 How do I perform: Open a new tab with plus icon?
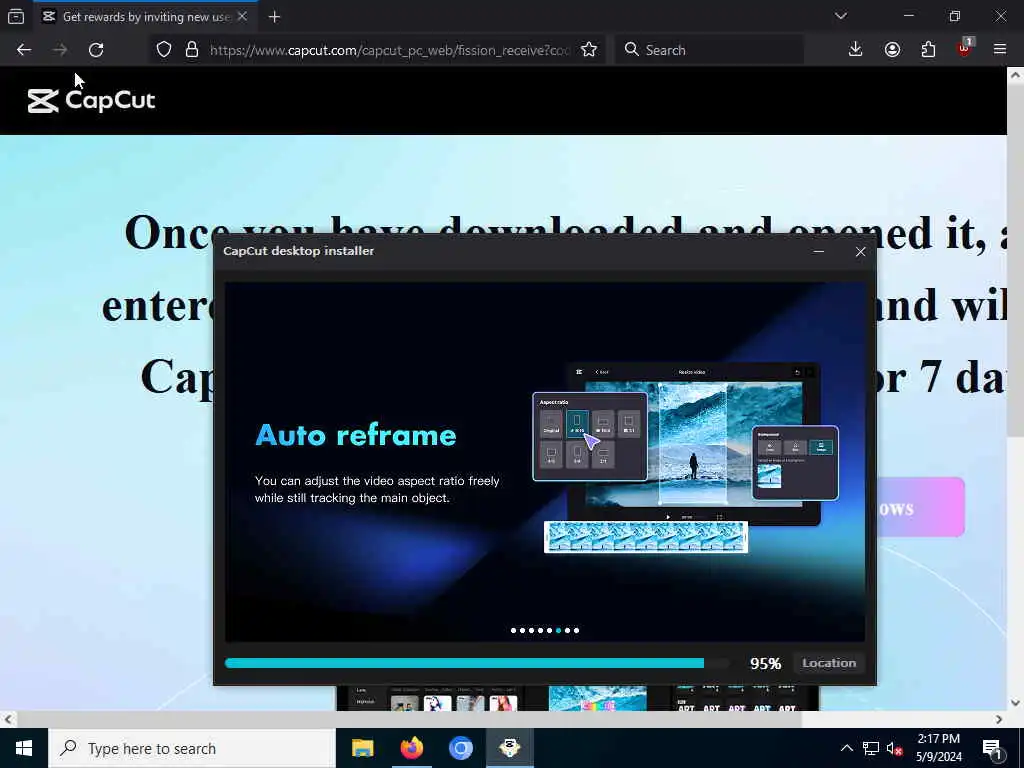[274, 17]
